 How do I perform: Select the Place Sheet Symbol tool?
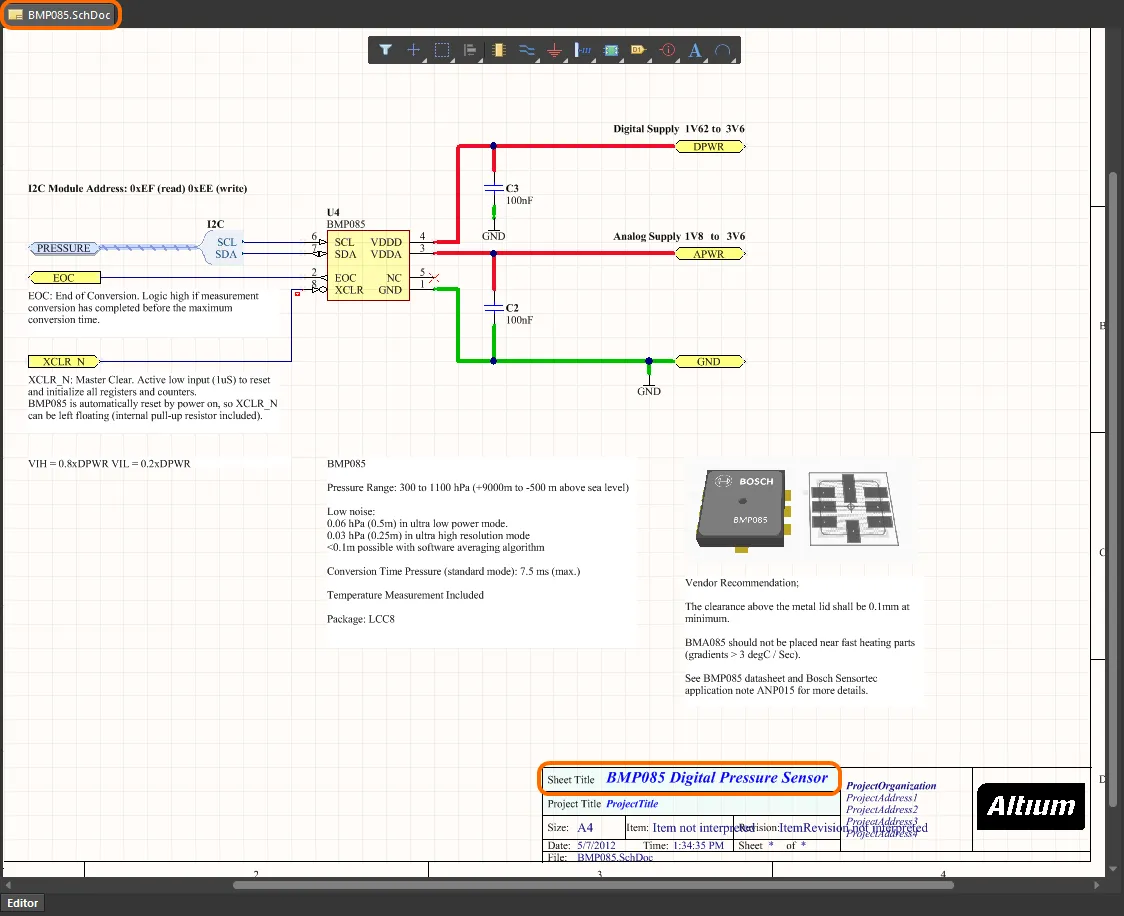point(612,49)
